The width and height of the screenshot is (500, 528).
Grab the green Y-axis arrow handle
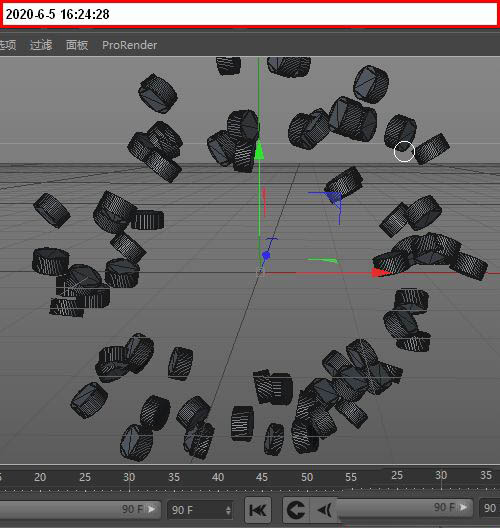[x=259, y=151]
